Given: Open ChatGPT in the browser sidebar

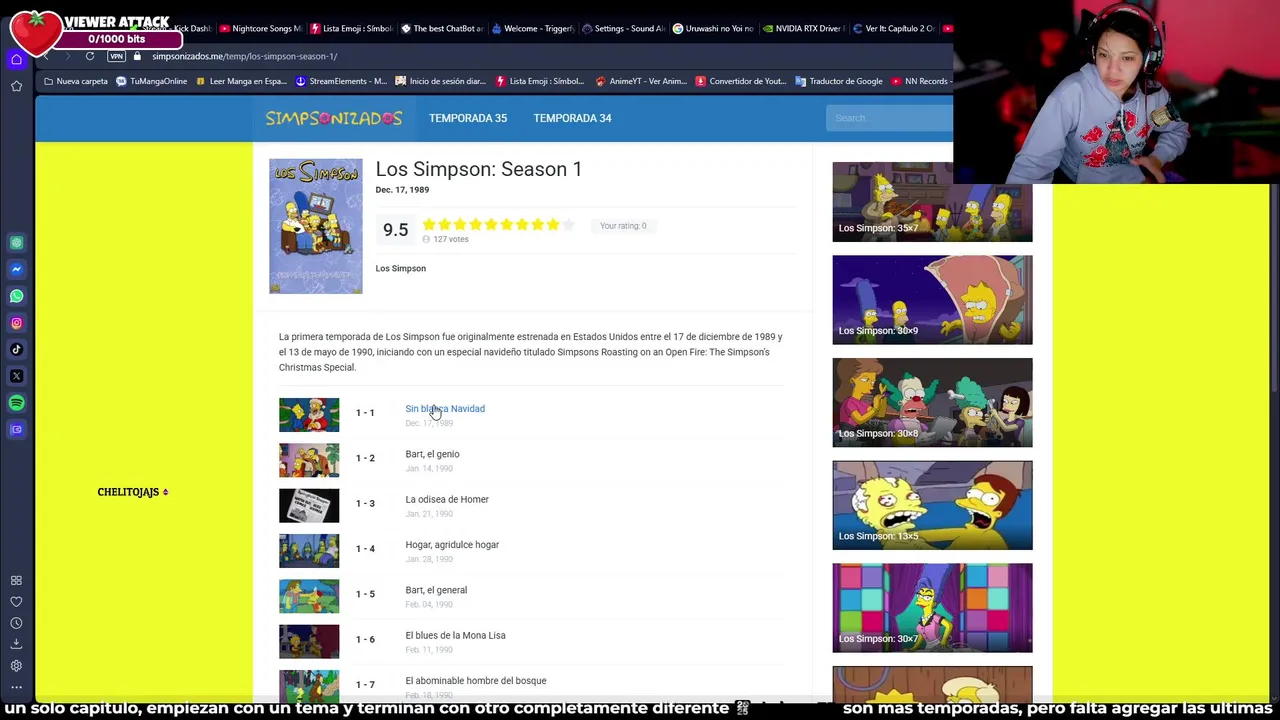Looking at the screenshot, I should click(x=16, y=242).
